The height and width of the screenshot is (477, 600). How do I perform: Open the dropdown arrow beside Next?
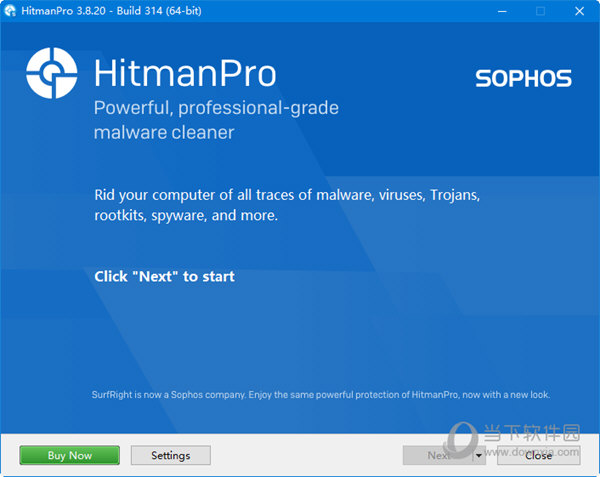tap(479, 456)
